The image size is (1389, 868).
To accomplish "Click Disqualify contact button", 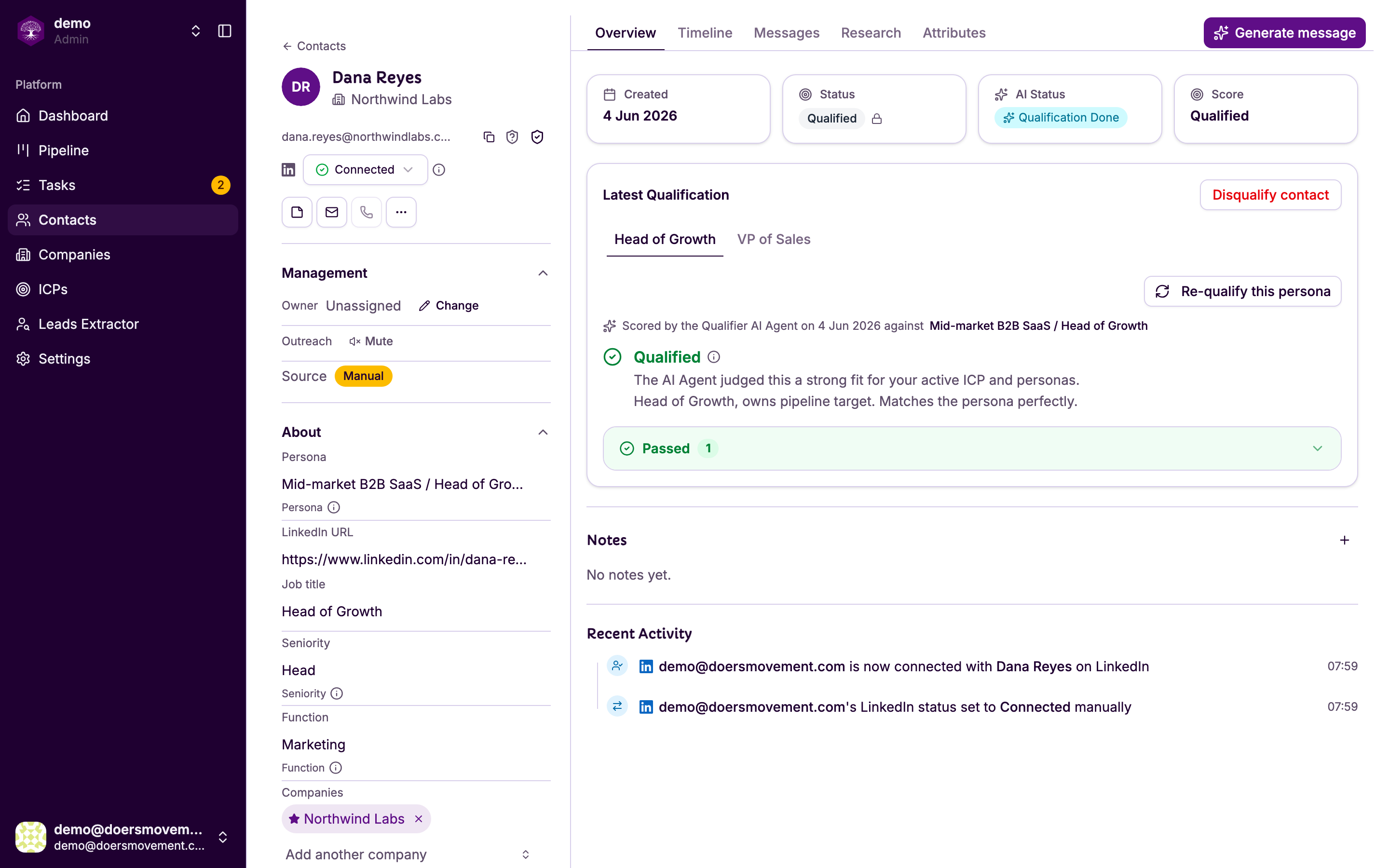I will (x=1270, y=195).
